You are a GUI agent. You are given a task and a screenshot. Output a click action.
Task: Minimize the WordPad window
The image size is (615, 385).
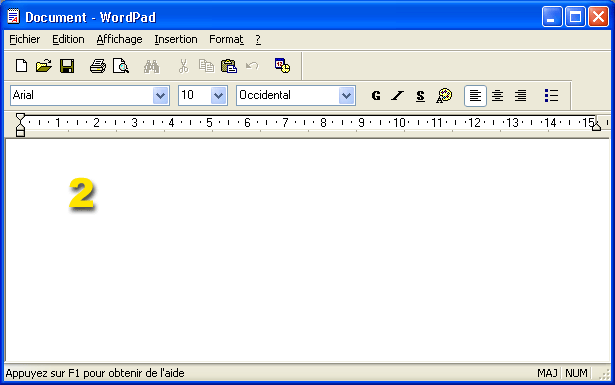pyautogui.click(x=552, y=17)
